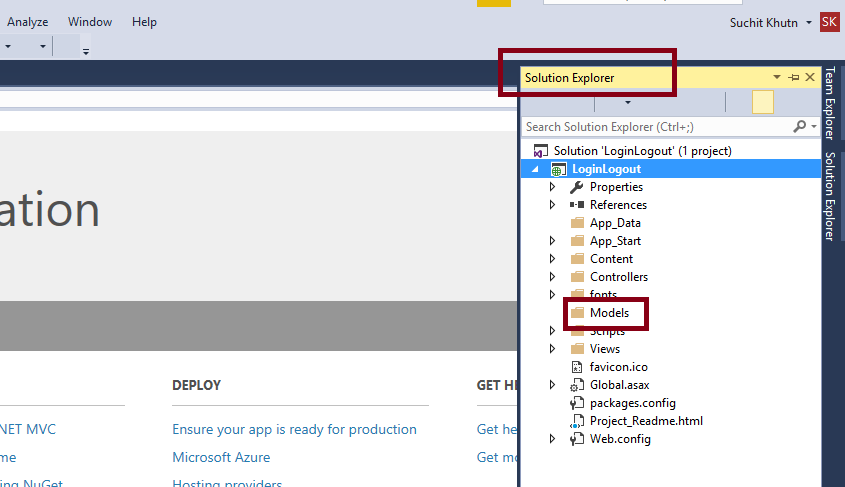
Task: Click 'Ensure your app is ready for production' link
Action: pyautogui.click(x=294, y=429)
